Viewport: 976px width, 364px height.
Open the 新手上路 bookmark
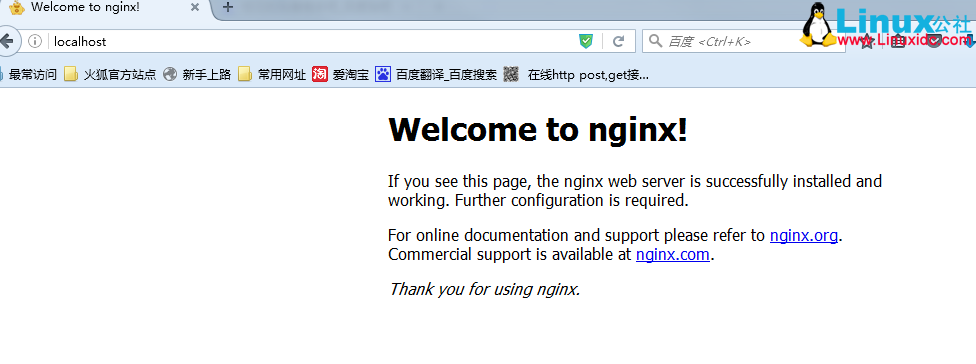click(x=197, y=75)
